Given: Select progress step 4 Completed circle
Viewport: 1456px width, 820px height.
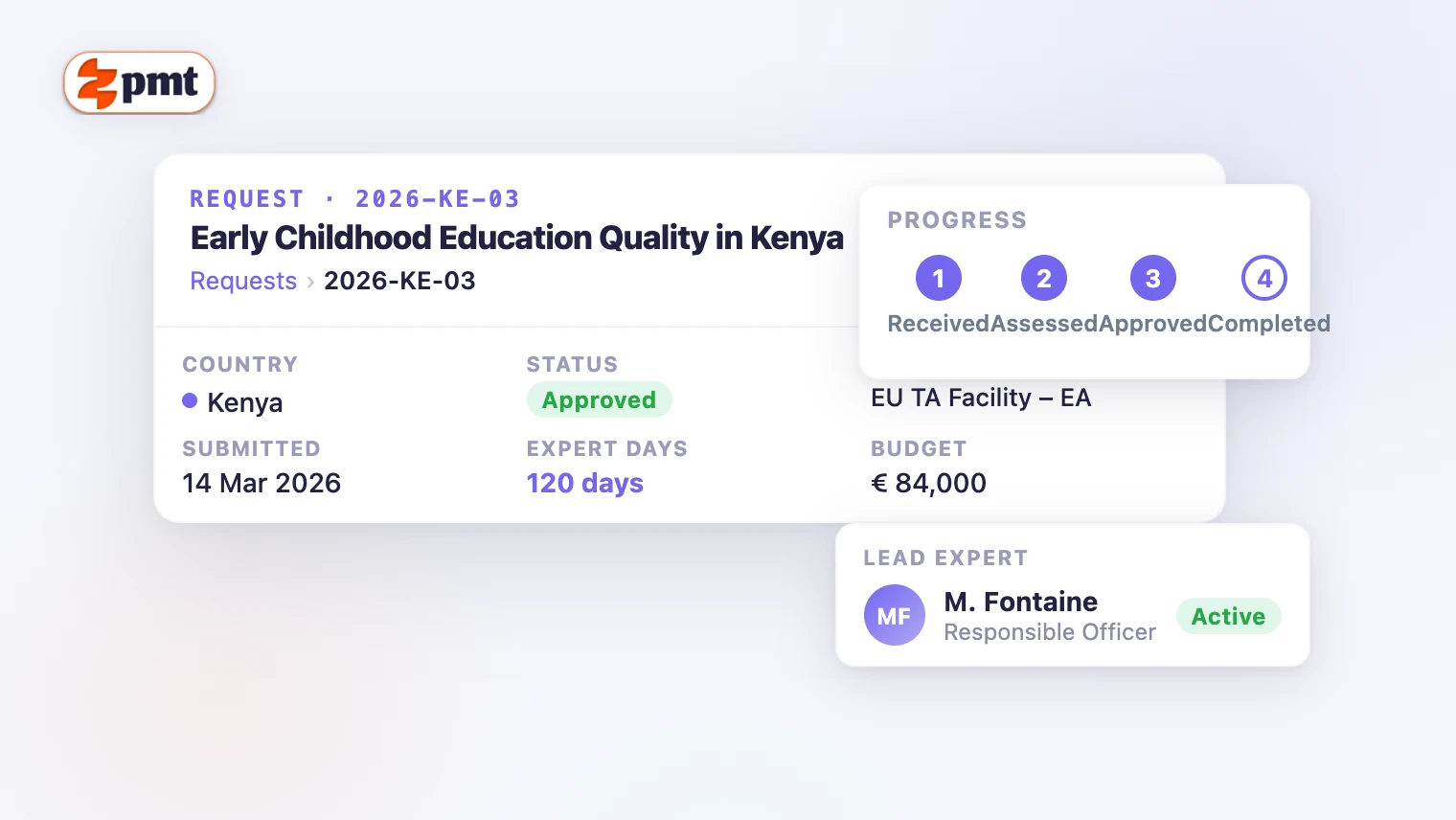Looking at the screenshot, I should point(1264,278).
